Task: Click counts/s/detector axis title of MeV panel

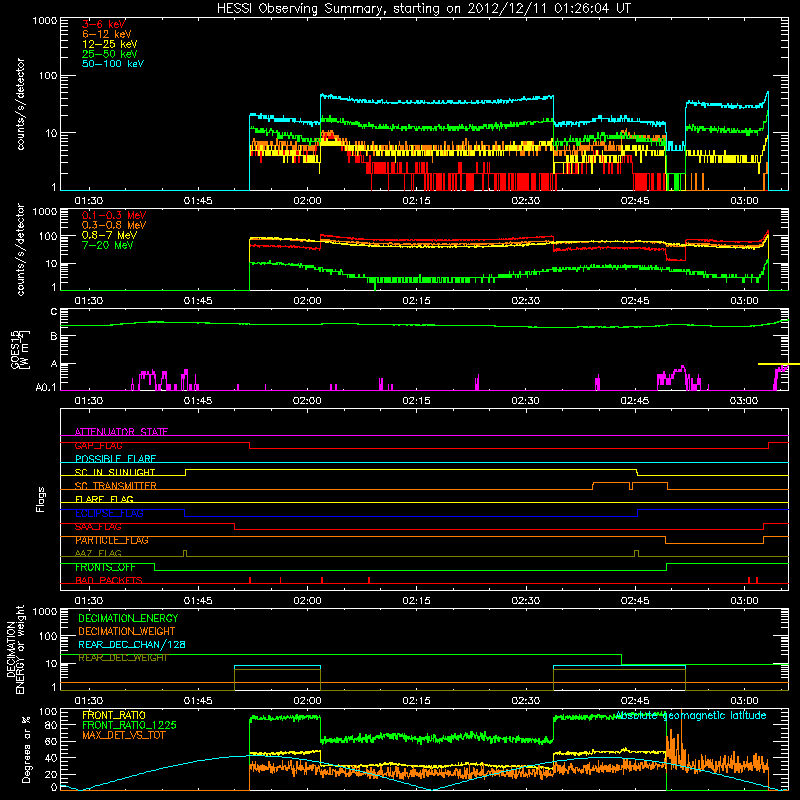Action: [20, 249]
